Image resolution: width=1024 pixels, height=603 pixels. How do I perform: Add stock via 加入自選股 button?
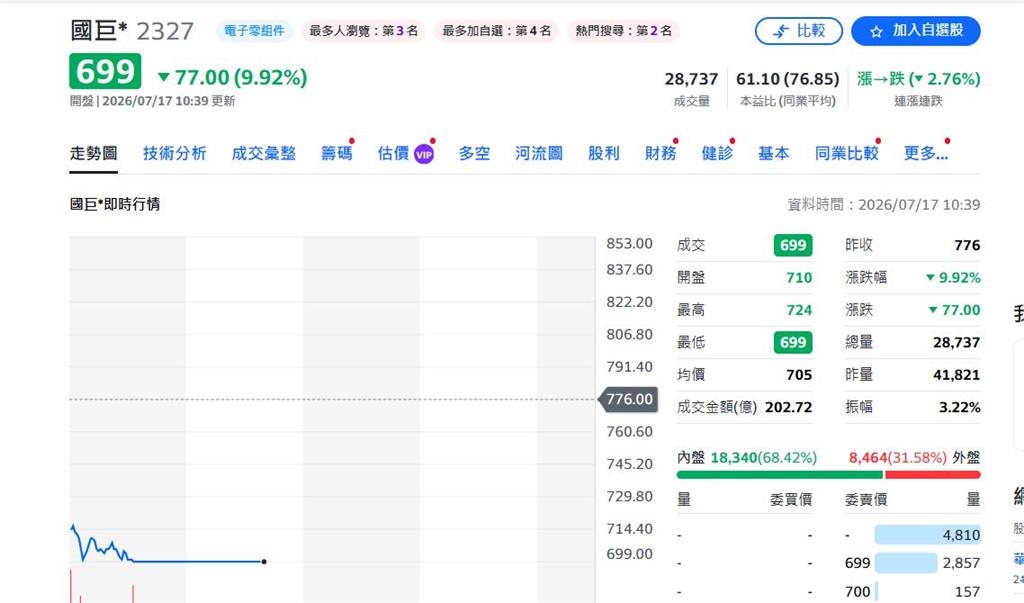click(916, 31)
